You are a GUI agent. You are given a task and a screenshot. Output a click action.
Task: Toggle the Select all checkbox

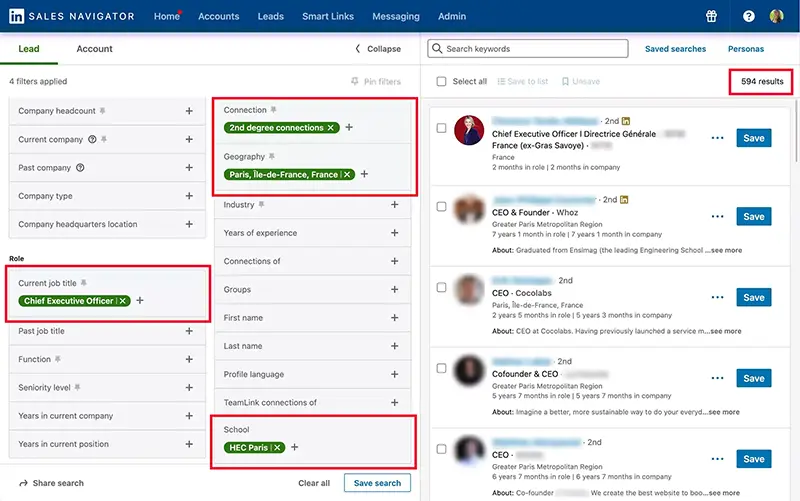pos(441,81)
